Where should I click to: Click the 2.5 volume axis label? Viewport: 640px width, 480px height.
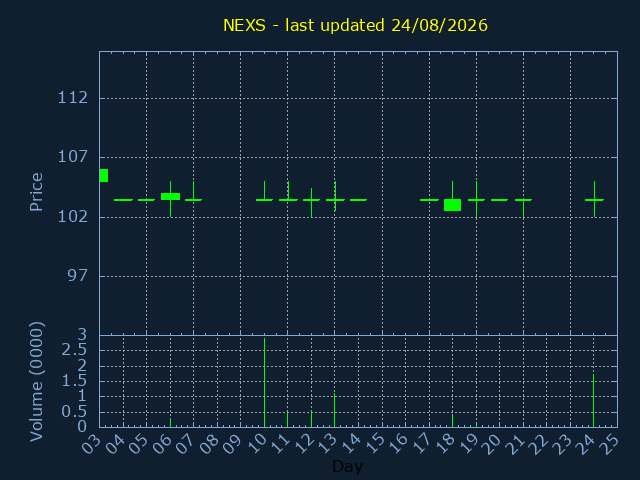point(74,350)
